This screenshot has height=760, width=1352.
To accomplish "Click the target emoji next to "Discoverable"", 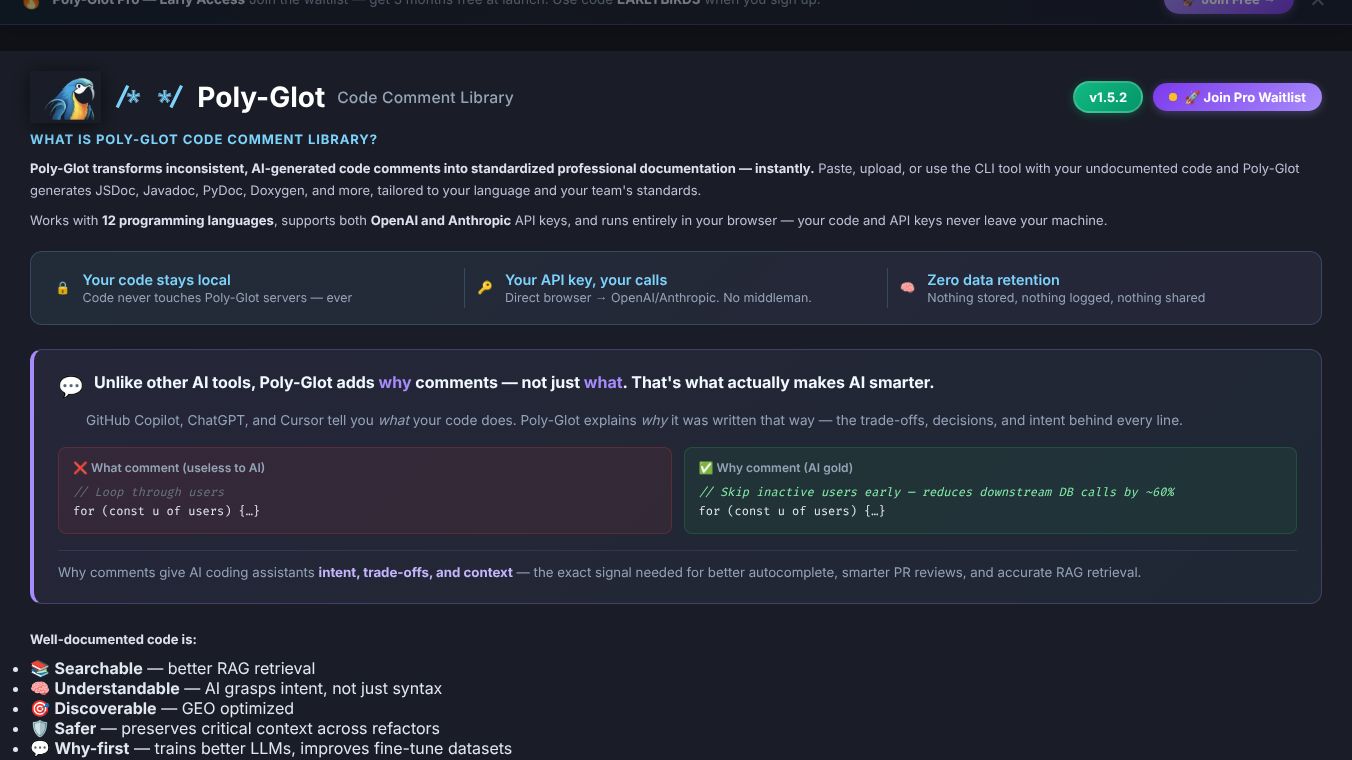I will (40, 708).
